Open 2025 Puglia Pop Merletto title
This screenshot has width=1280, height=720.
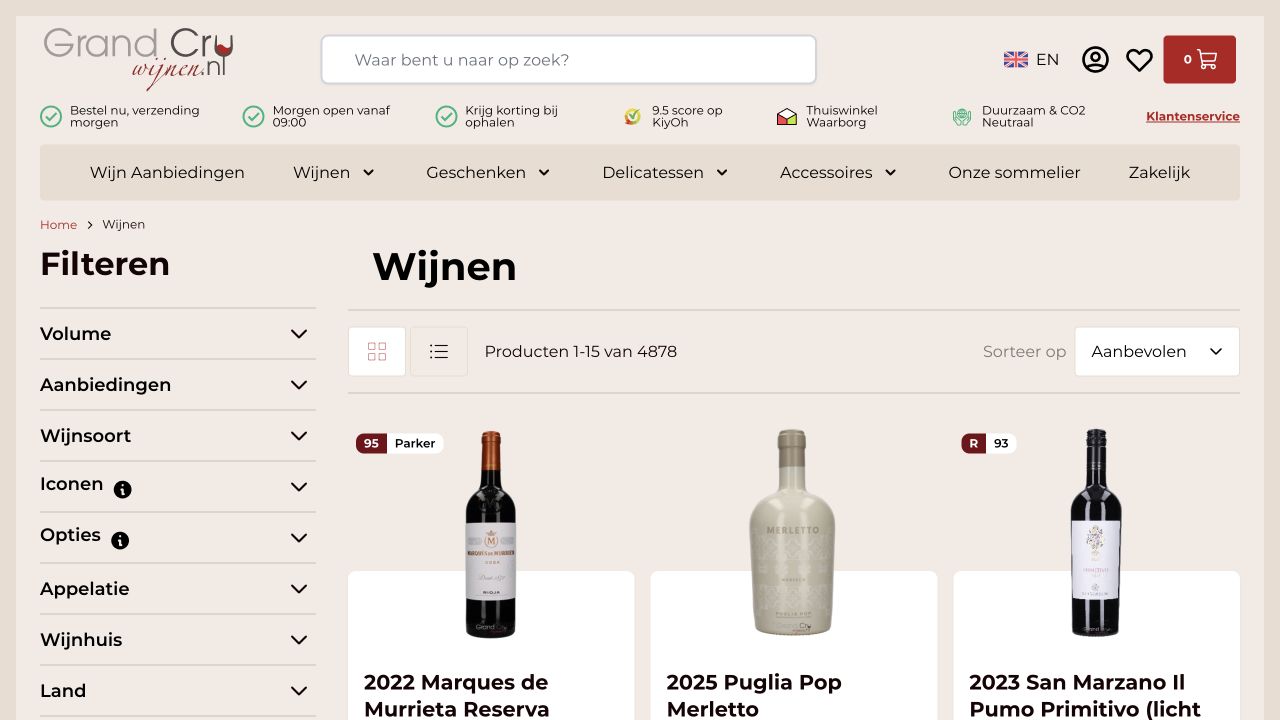[754, 696]
